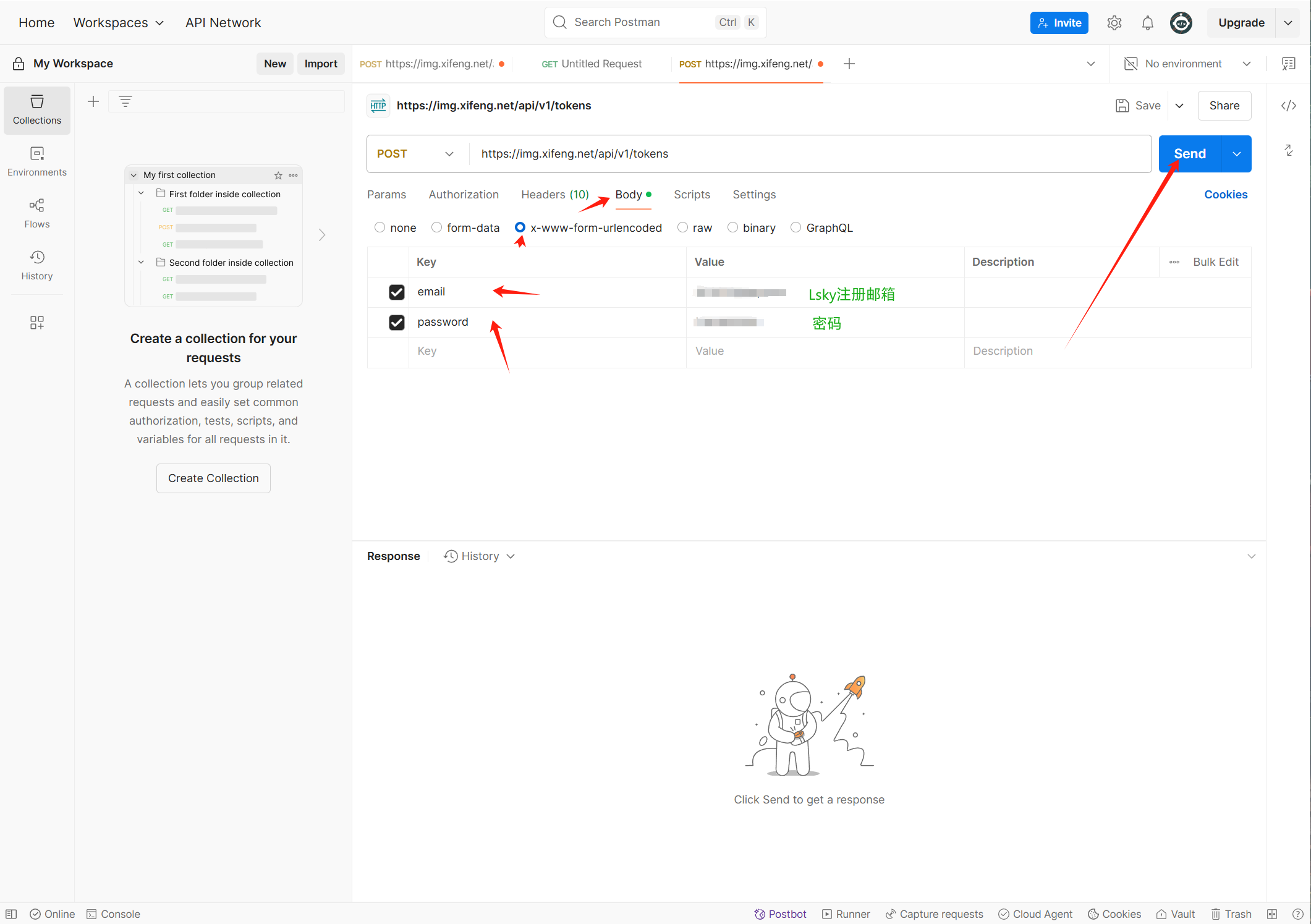Open the help icon in status bar
This screenshot has width=1311, height=924.
(1298, 914)
